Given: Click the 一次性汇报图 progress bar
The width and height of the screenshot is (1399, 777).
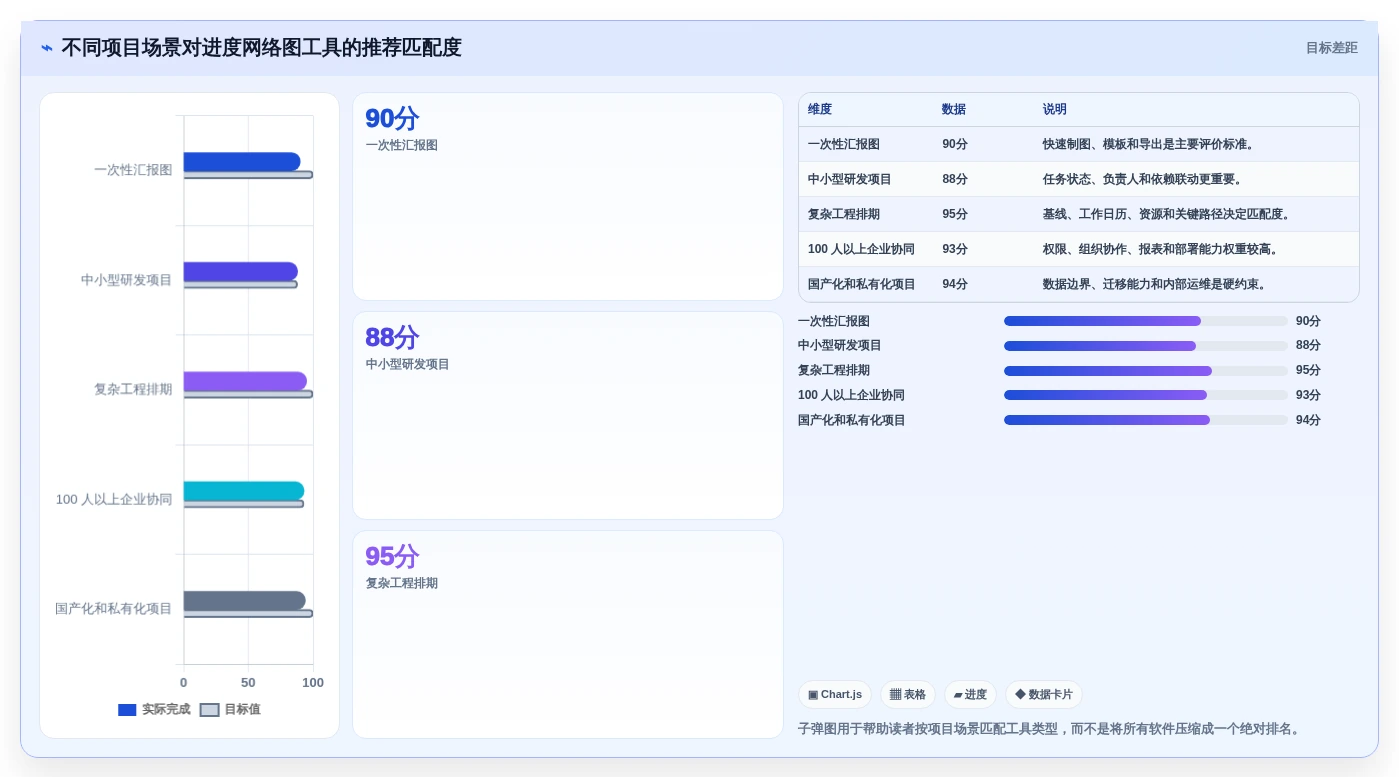Looking at the screenshot, I should coord(1146,321).
